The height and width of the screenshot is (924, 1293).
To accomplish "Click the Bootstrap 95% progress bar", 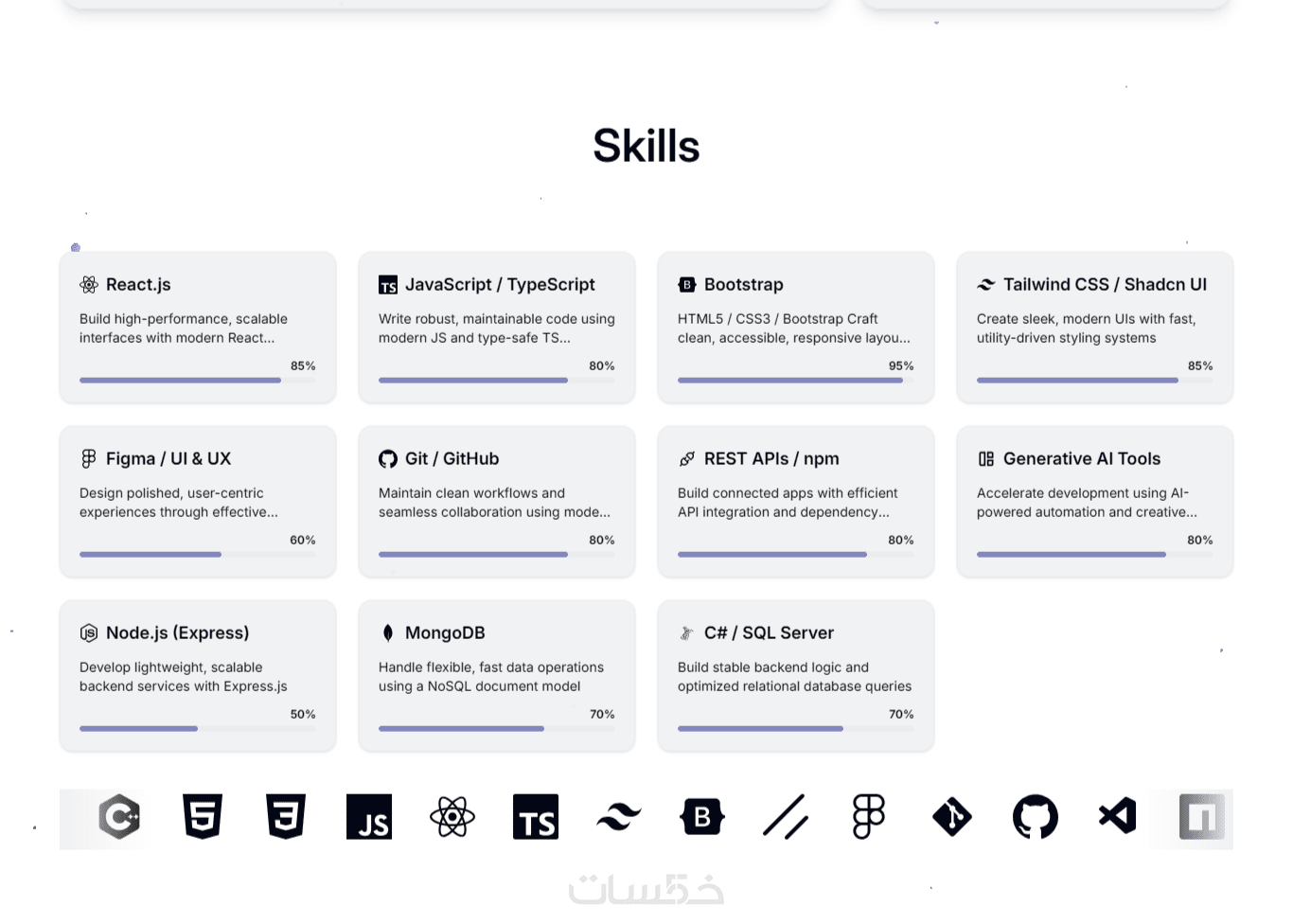I will pos(796,381).
